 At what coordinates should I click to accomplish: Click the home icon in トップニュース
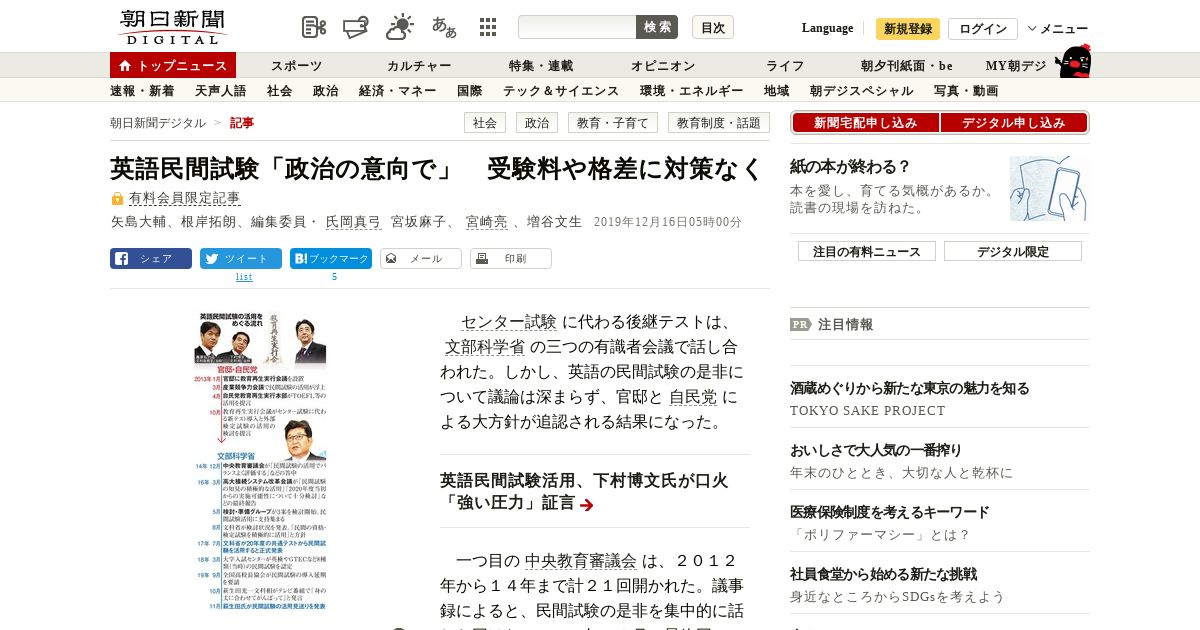(125, 66)
